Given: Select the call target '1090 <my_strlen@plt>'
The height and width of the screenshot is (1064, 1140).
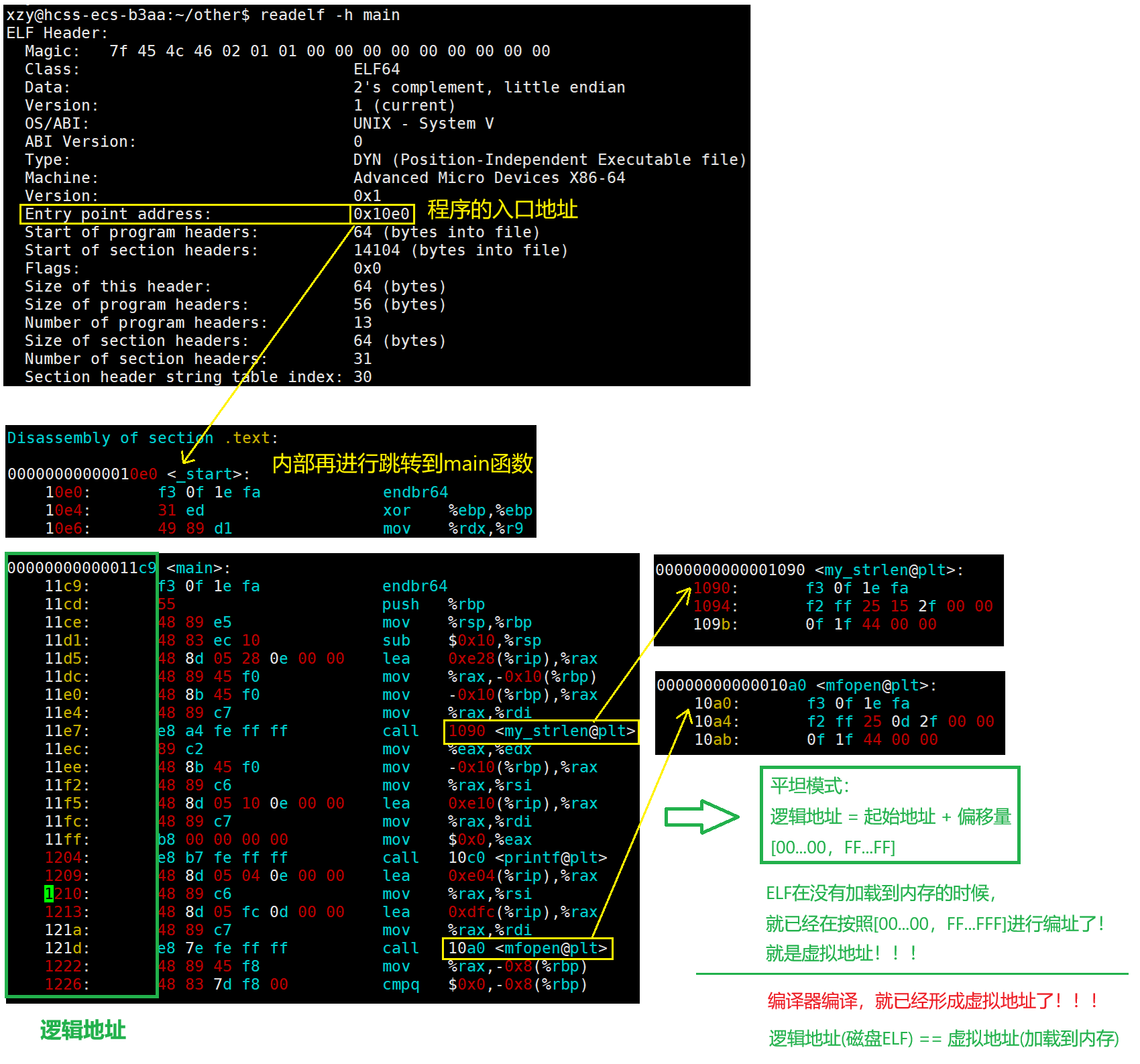Looking at the screenshot, I should pos(542,731).
